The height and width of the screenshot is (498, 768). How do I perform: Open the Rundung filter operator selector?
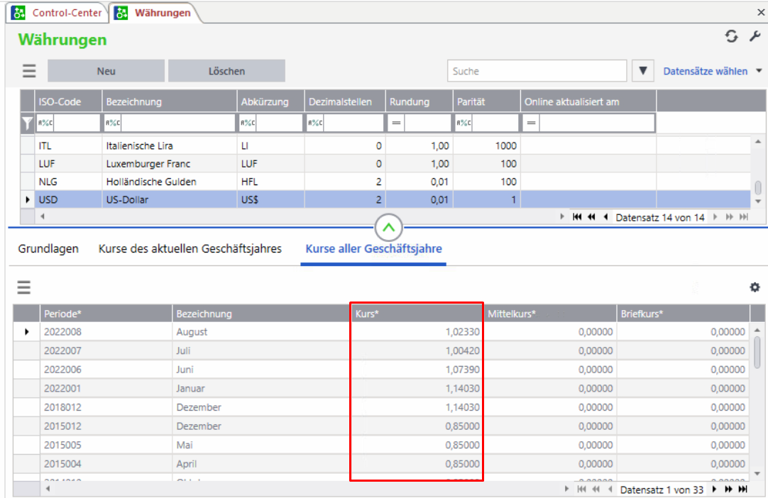tap(396, 123)
